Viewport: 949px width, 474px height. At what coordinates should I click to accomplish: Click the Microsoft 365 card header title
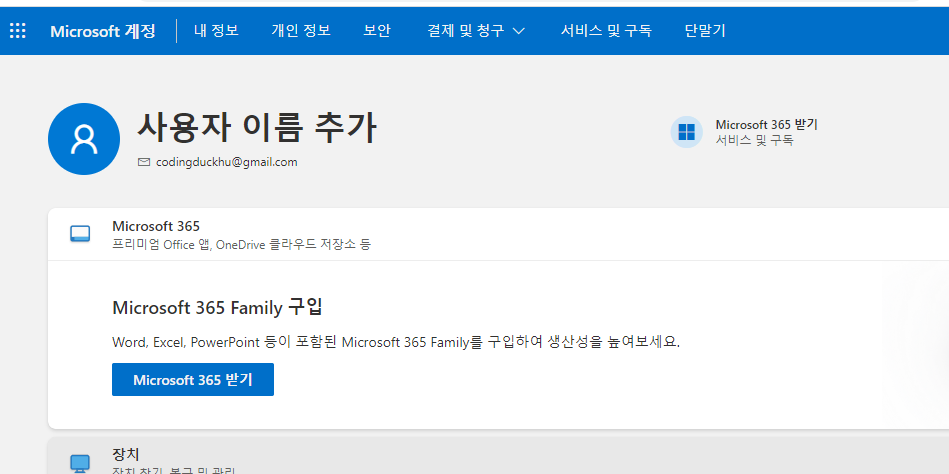156,226
